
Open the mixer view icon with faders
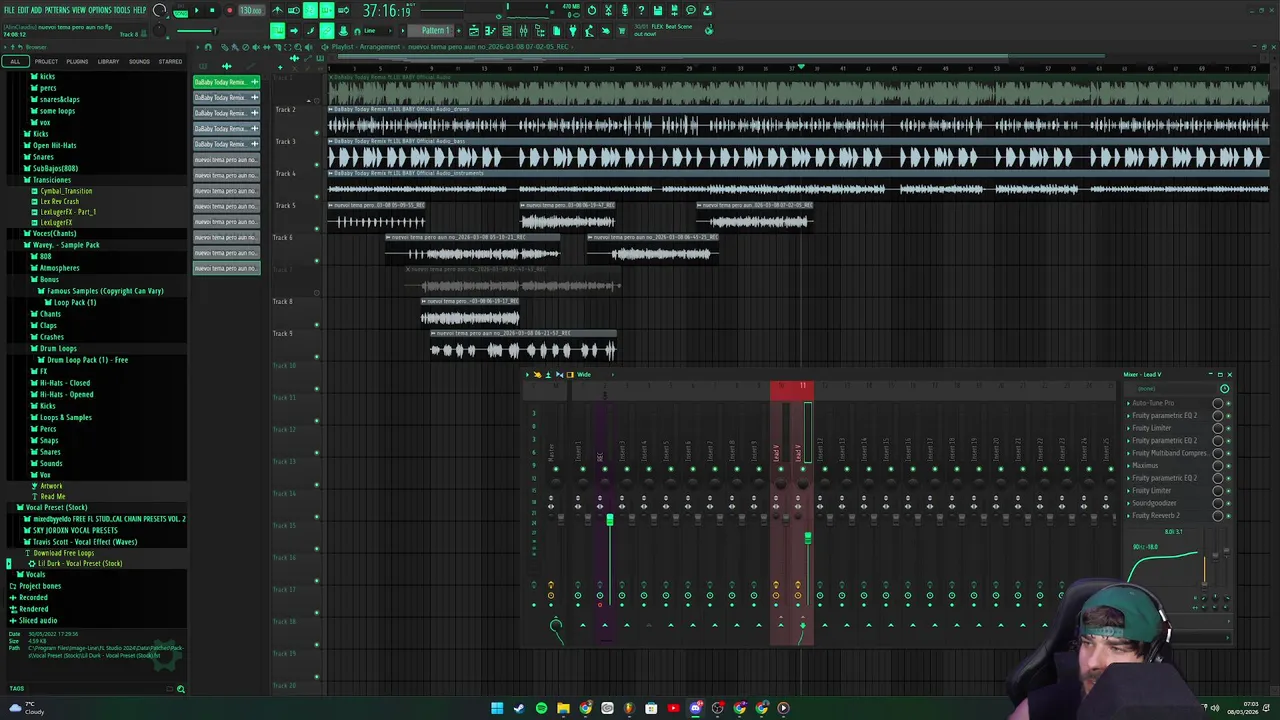pyautogui.click(x=524, y=31)
